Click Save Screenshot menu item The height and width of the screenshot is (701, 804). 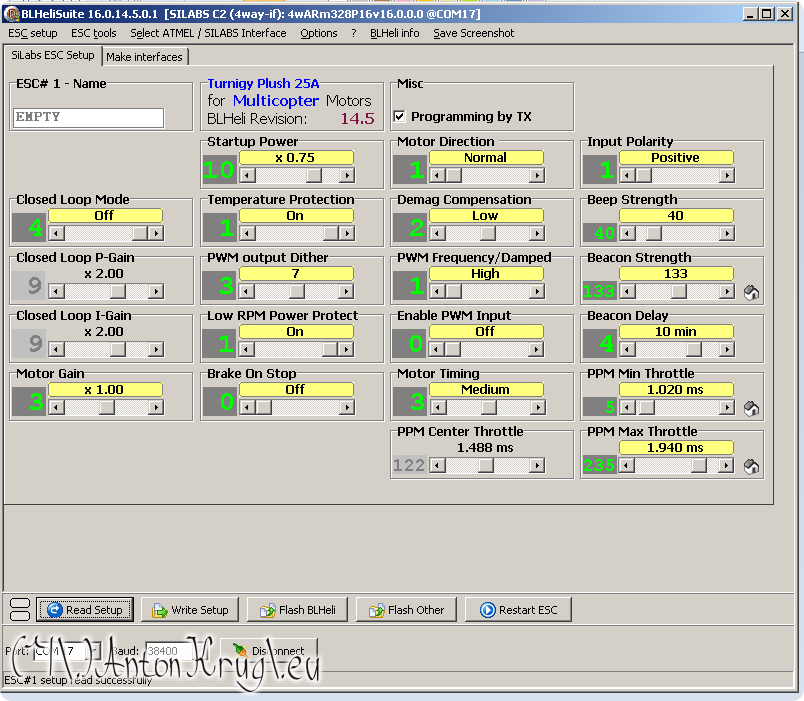click(x=473, y=33)
